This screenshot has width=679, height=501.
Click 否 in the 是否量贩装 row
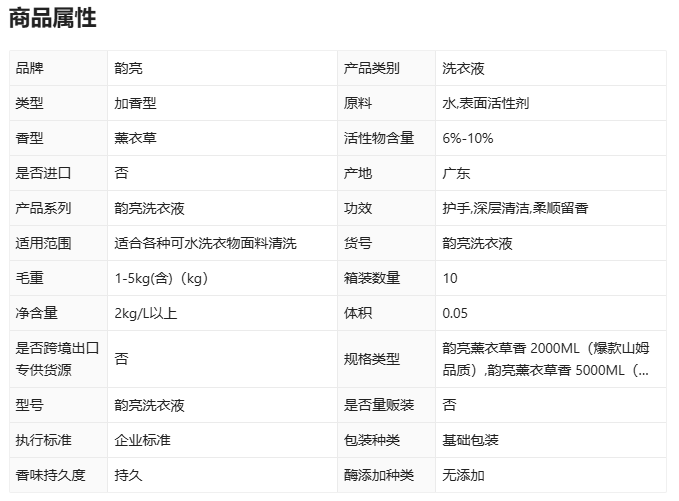pyautogui.click(x=449, y=405)
